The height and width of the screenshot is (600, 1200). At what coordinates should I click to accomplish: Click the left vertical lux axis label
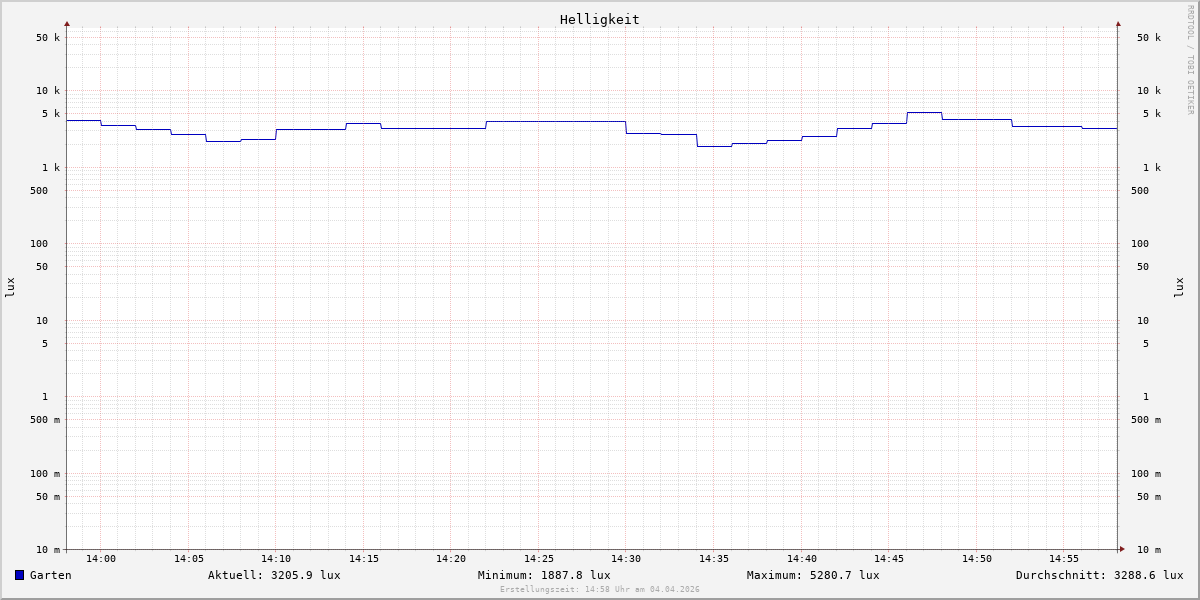click(x=10, y=287)
